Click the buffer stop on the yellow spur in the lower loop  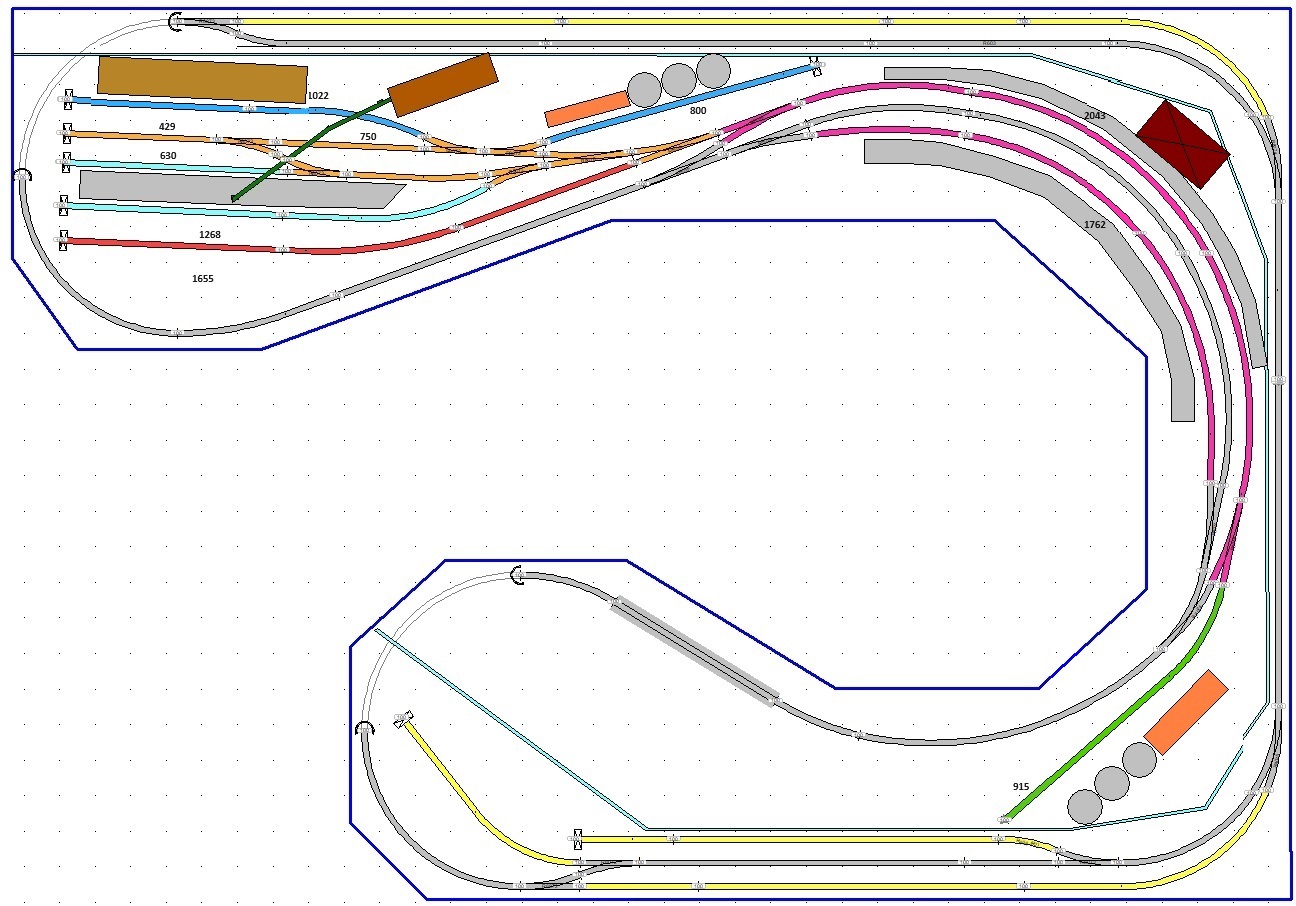404,719
